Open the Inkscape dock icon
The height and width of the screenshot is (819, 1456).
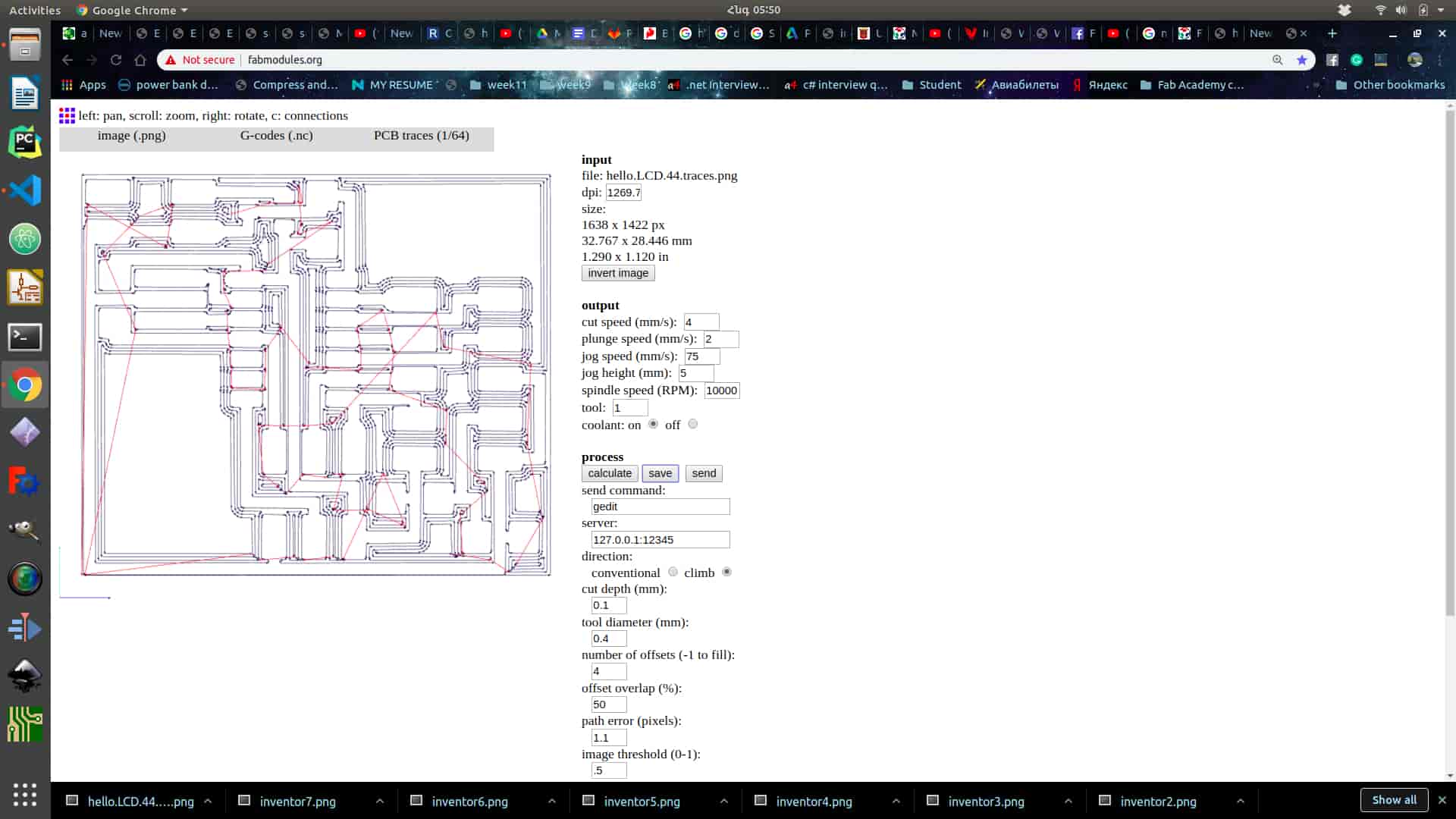[25, 676]
